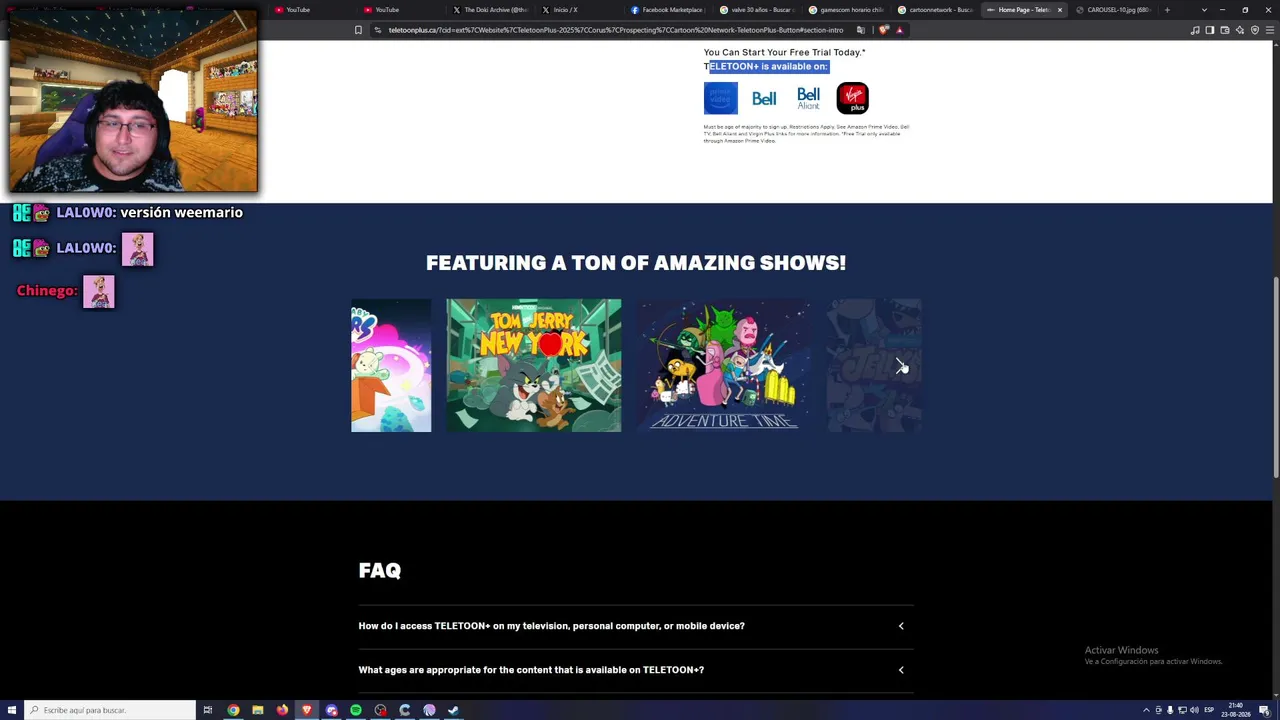Click the 'FEATURING A TON OF AMAZING SHOWS!' heading
The height and width of the screenshot is (720, 1280).
pos(636,263)
